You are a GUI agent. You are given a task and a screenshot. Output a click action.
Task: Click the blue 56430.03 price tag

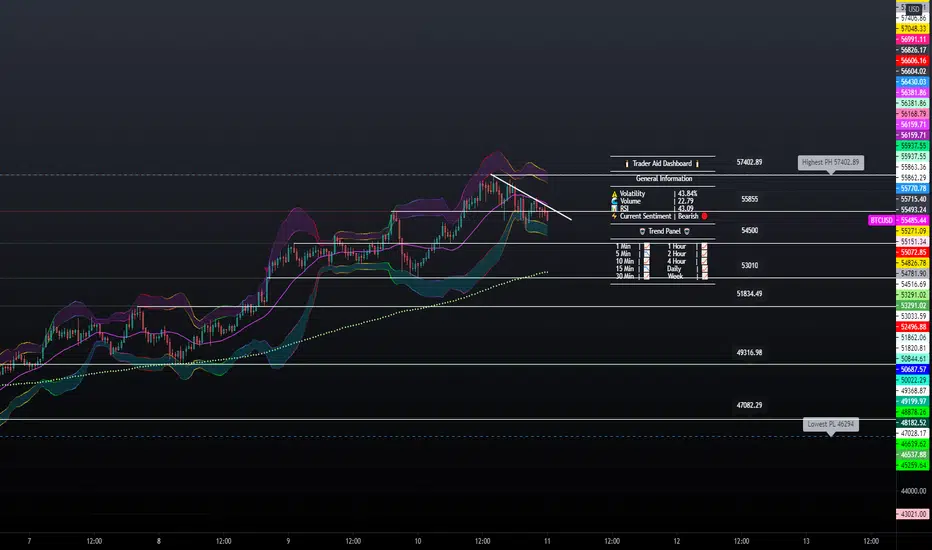click(x=913, y=82)
